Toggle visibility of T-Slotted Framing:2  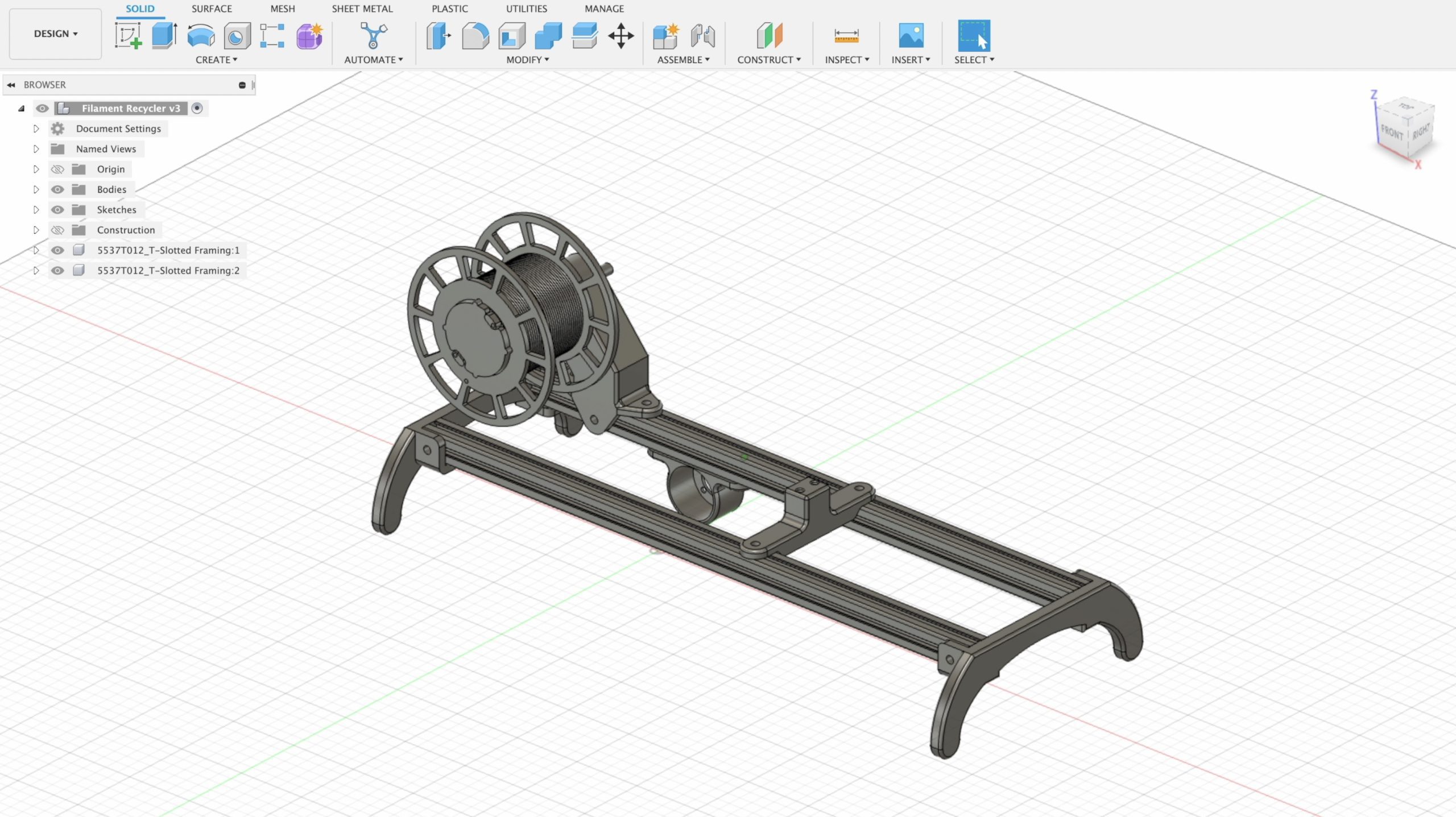[57, 271]
